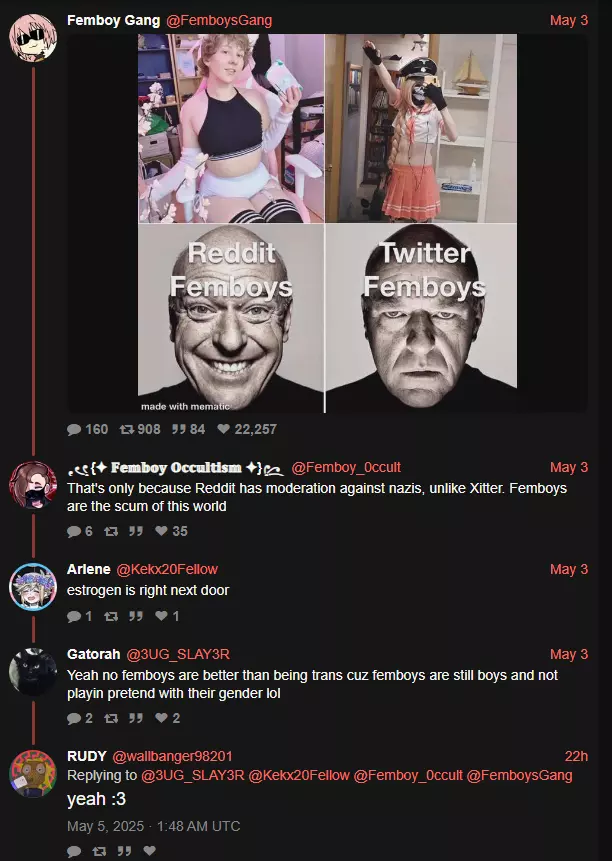Click the 22h timestamp on RUDY's post

click(576, 756)
